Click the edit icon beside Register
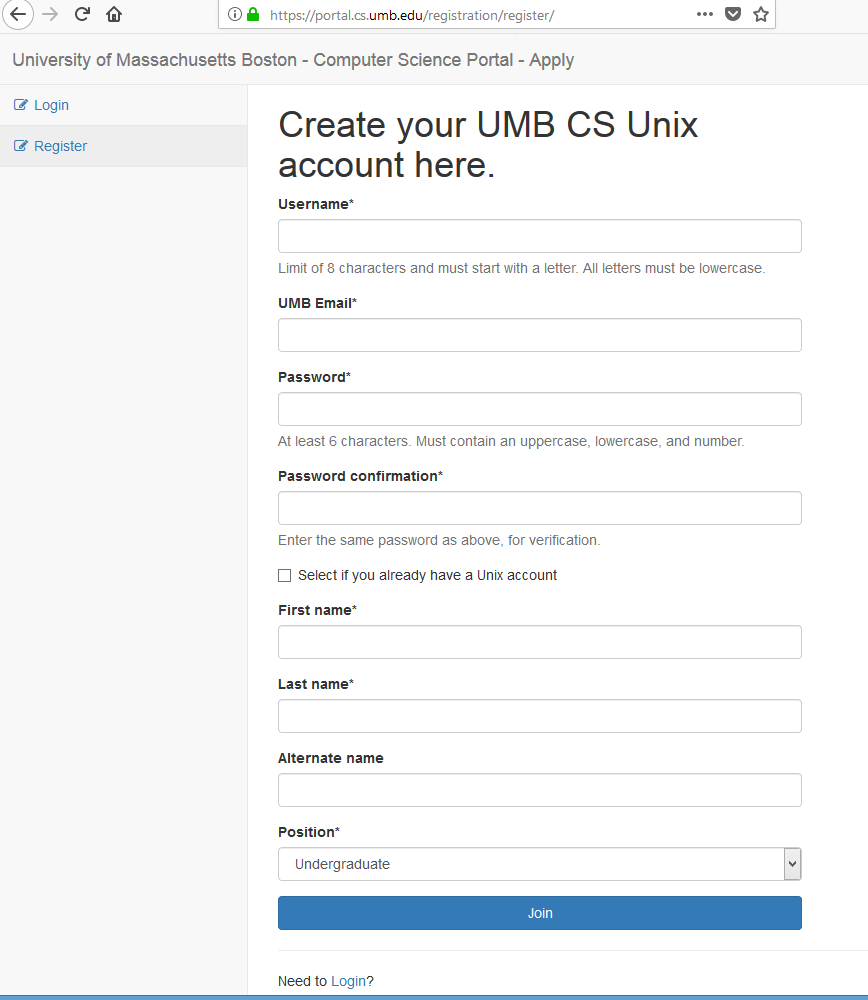Image resolution: width=868 pixels, height=1000 pixels. [19, 145]
